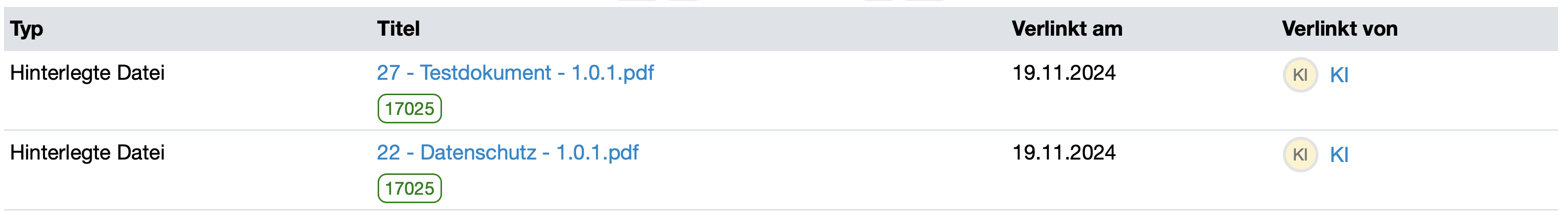
Task: Click the Hinterlegte Datei cell of Datenschutz row
Action: tap(87, 153)
